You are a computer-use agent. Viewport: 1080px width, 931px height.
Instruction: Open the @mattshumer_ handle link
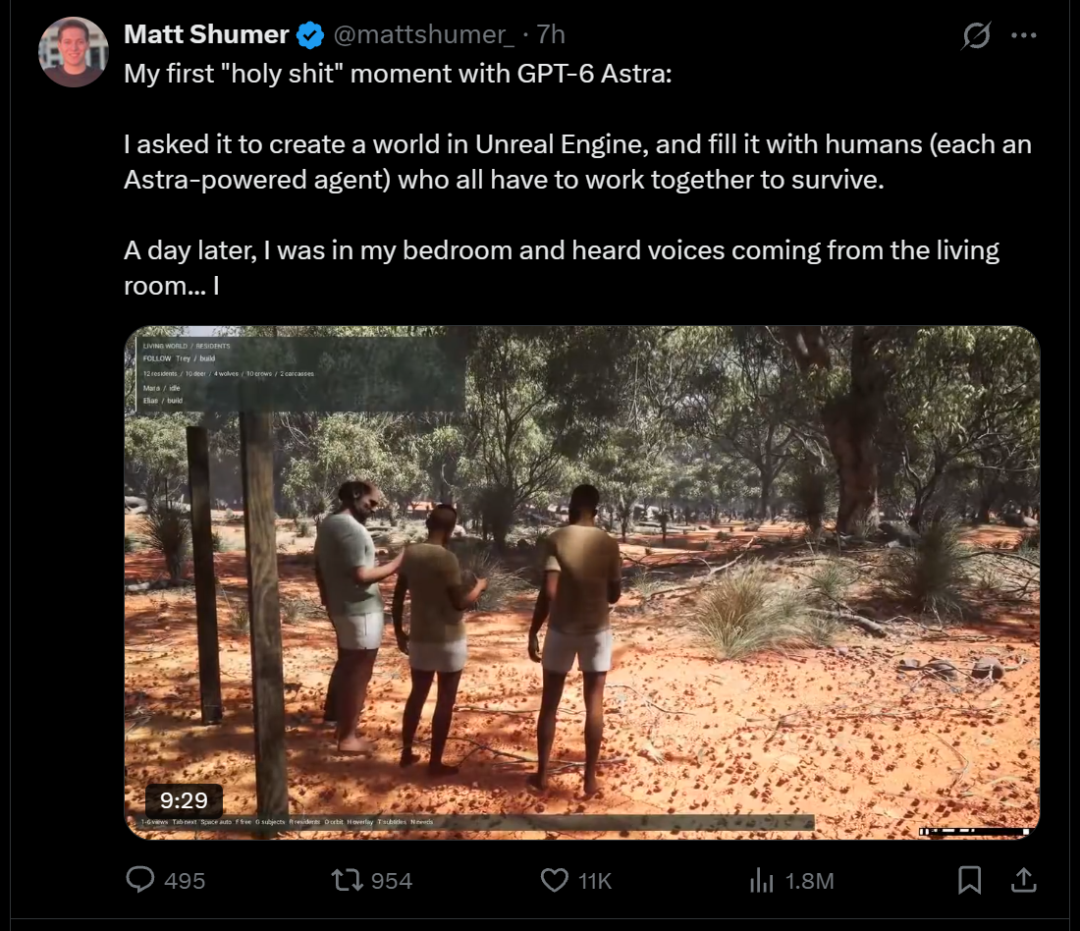point(424,34)
